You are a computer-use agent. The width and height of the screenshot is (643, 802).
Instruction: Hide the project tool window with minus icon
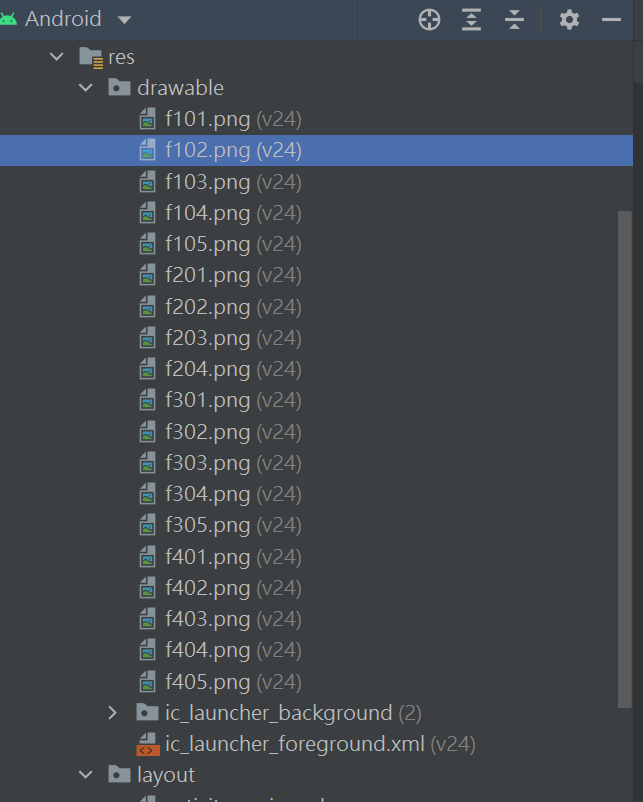coord(611,20)
